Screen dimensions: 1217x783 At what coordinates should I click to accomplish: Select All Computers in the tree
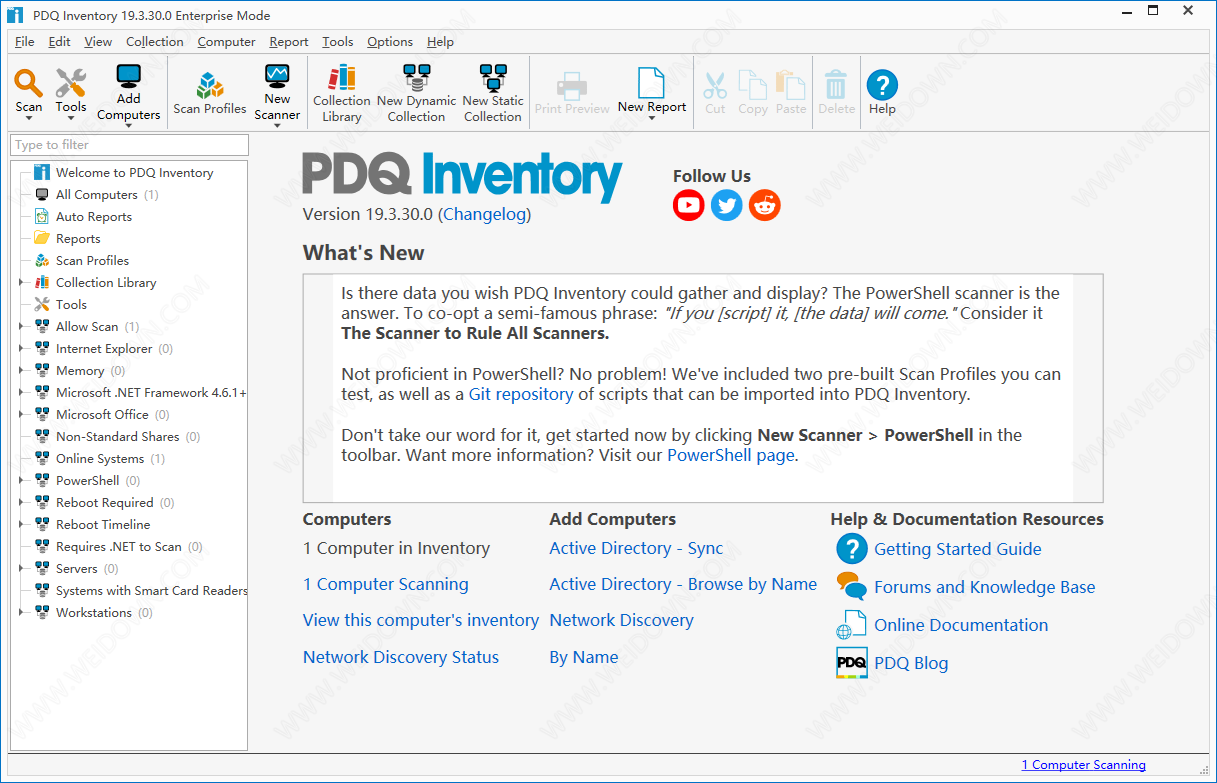97,195
